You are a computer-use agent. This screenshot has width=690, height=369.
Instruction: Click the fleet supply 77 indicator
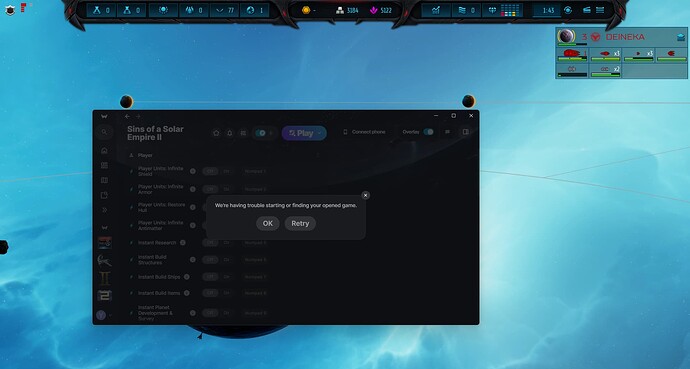224,10
